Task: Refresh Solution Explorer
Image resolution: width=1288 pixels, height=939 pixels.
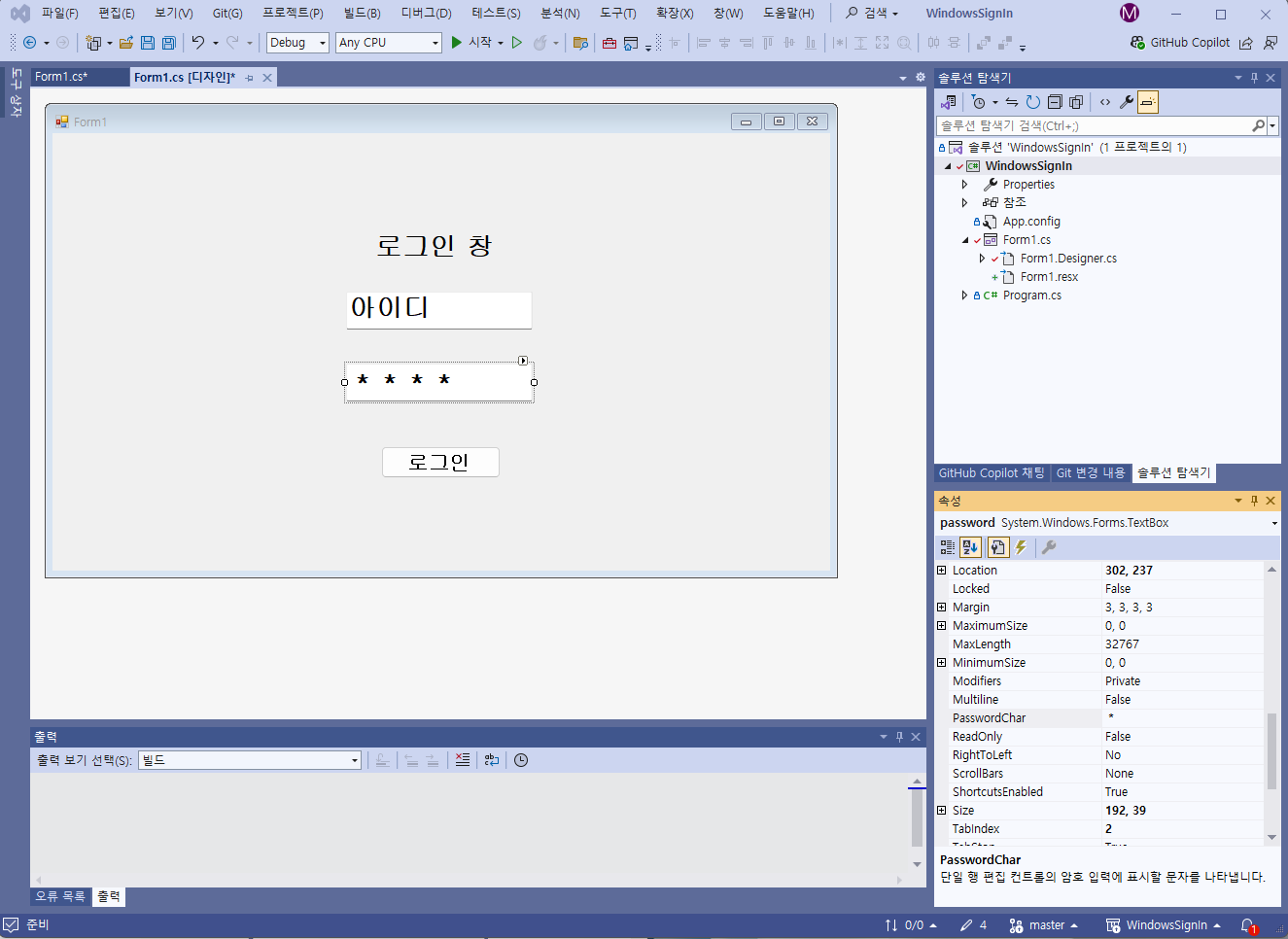Action: click(1033, 102)
